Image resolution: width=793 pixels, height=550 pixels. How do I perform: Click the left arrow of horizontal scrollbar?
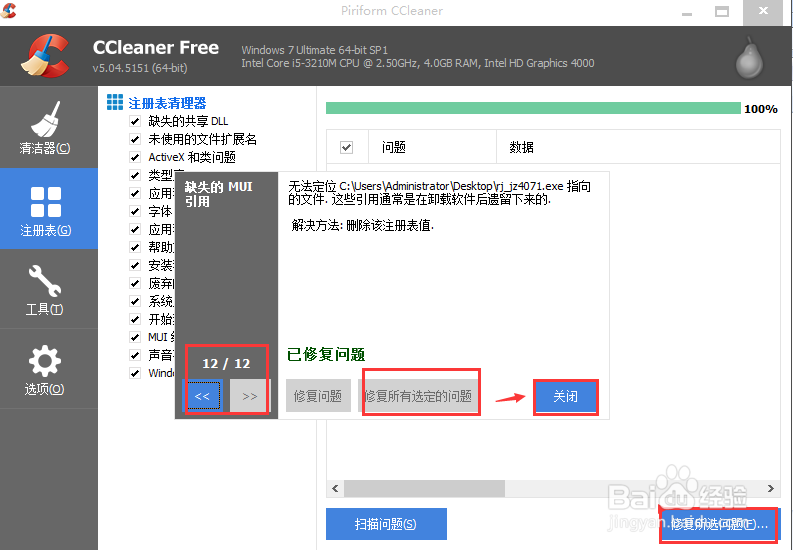(335, 488)
